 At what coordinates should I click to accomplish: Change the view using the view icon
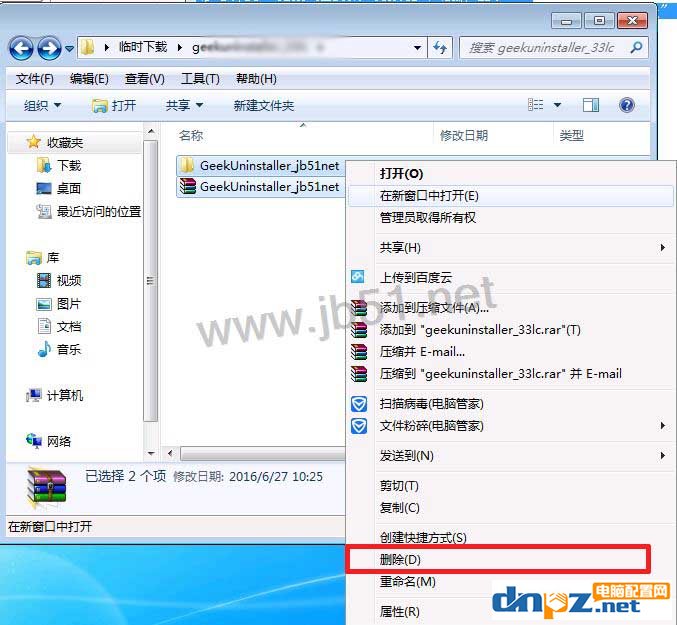(535, 105)
